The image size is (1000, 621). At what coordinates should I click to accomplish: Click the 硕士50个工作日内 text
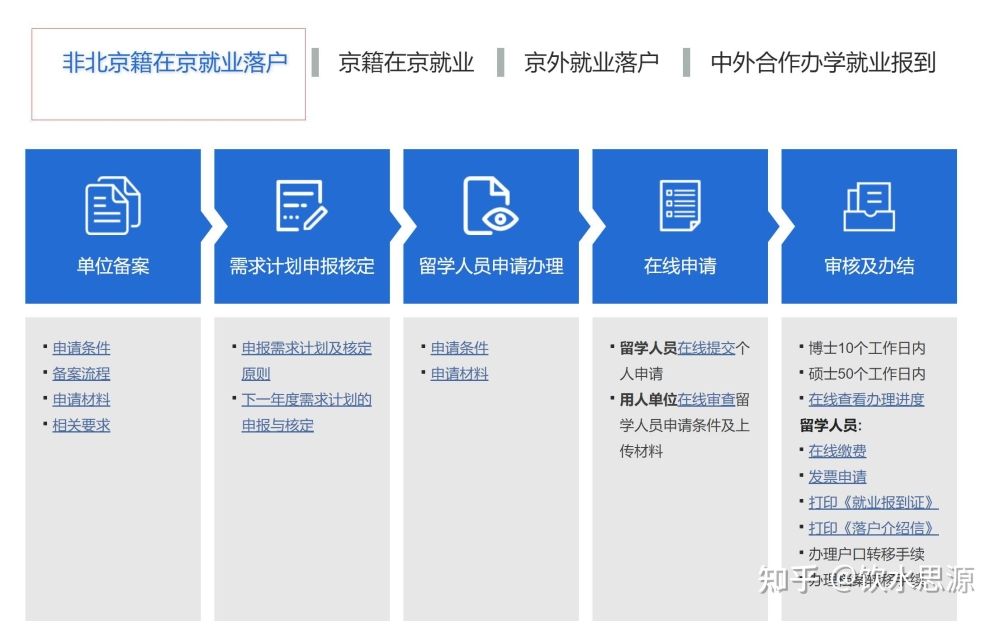(x=867, y=374)
